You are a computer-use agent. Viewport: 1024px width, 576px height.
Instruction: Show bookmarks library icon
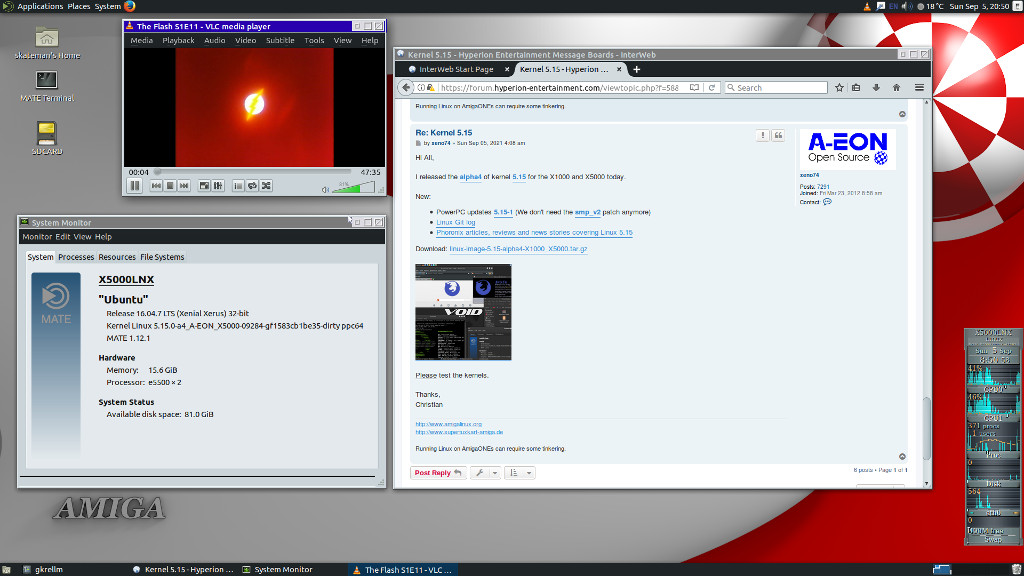pos(856,88)
